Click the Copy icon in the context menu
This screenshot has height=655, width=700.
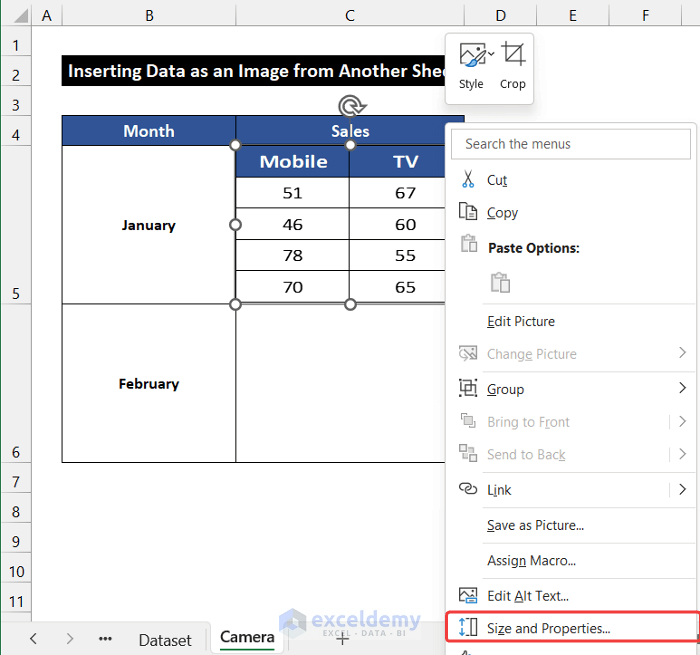tap(468, 211)
